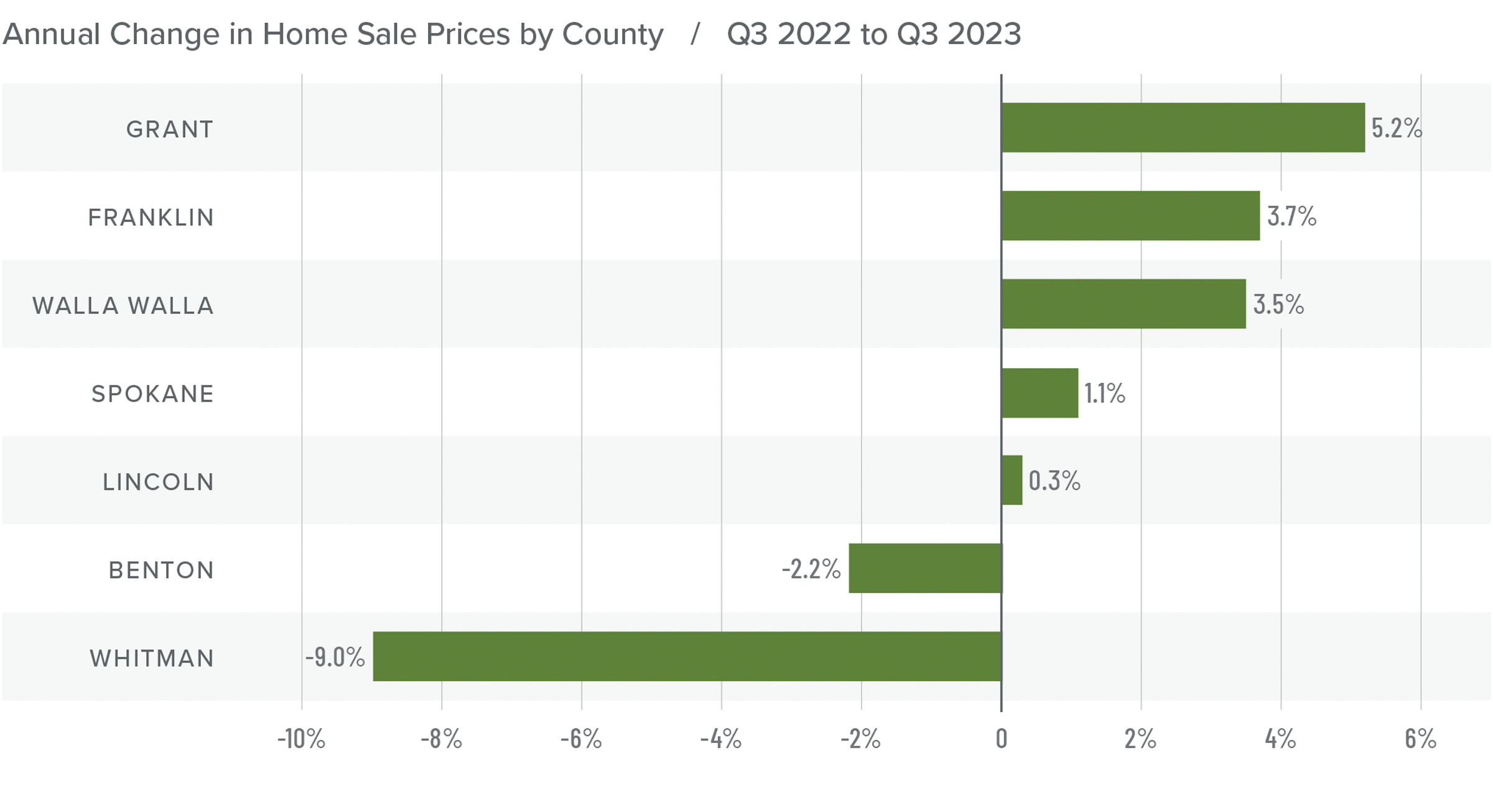The image size is (1493, 812).
Task: Select the -2.2% value label
Action: (x=811, y=569)
